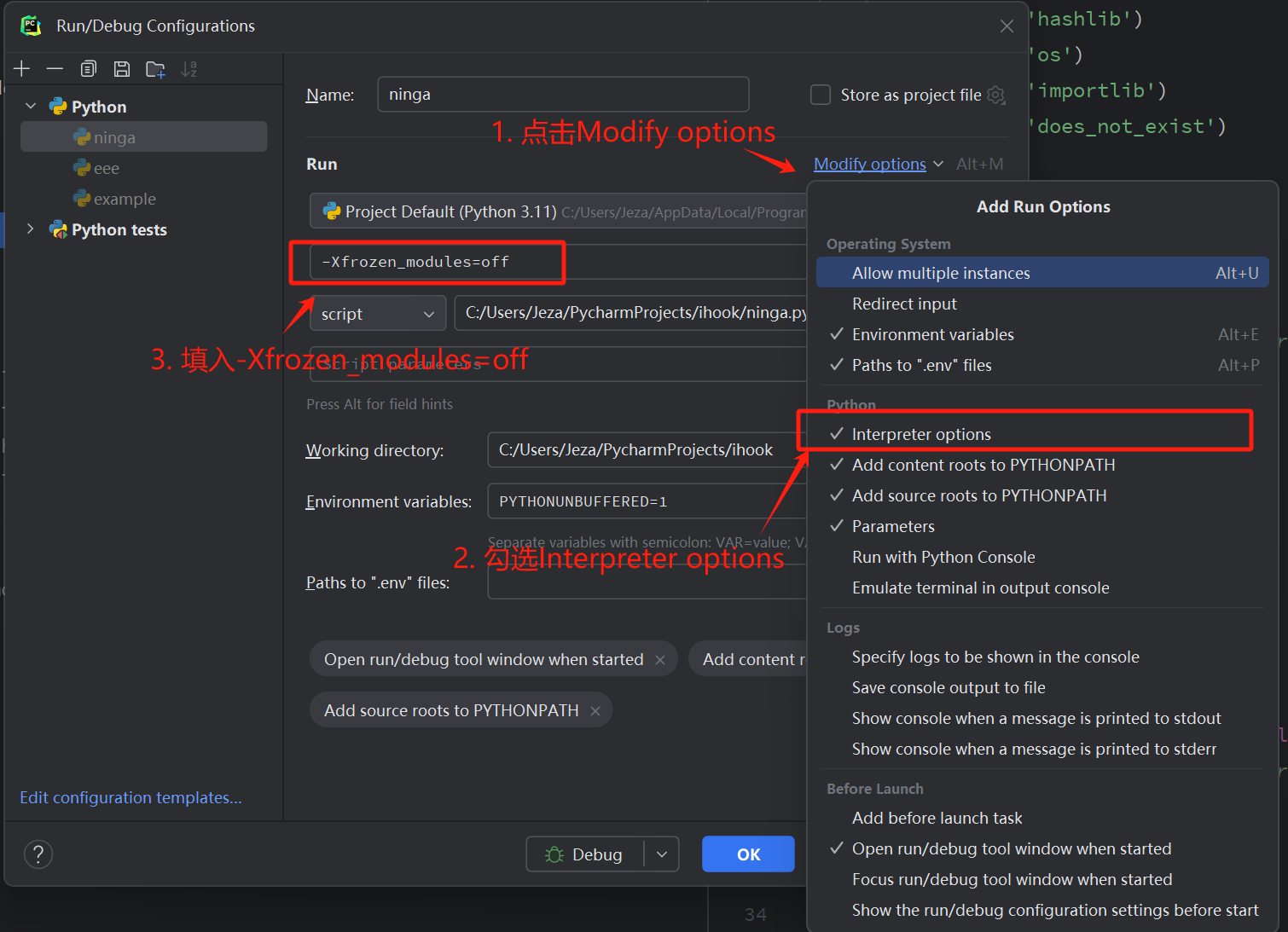
Task: Open Edit configuration templates link
Action: tap(131, 797)
